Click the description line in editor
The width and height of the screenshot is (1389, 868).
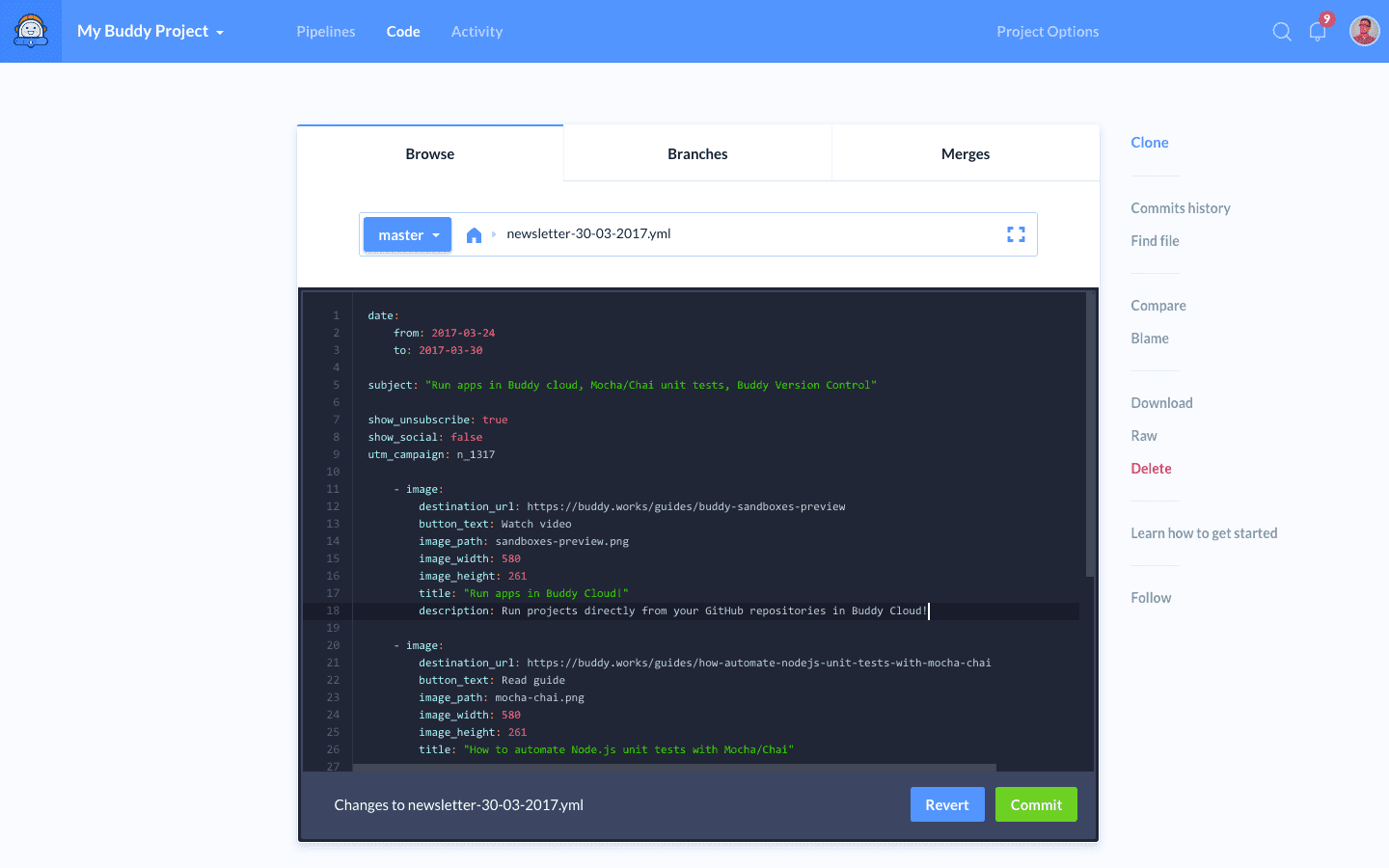click(673, 610)
